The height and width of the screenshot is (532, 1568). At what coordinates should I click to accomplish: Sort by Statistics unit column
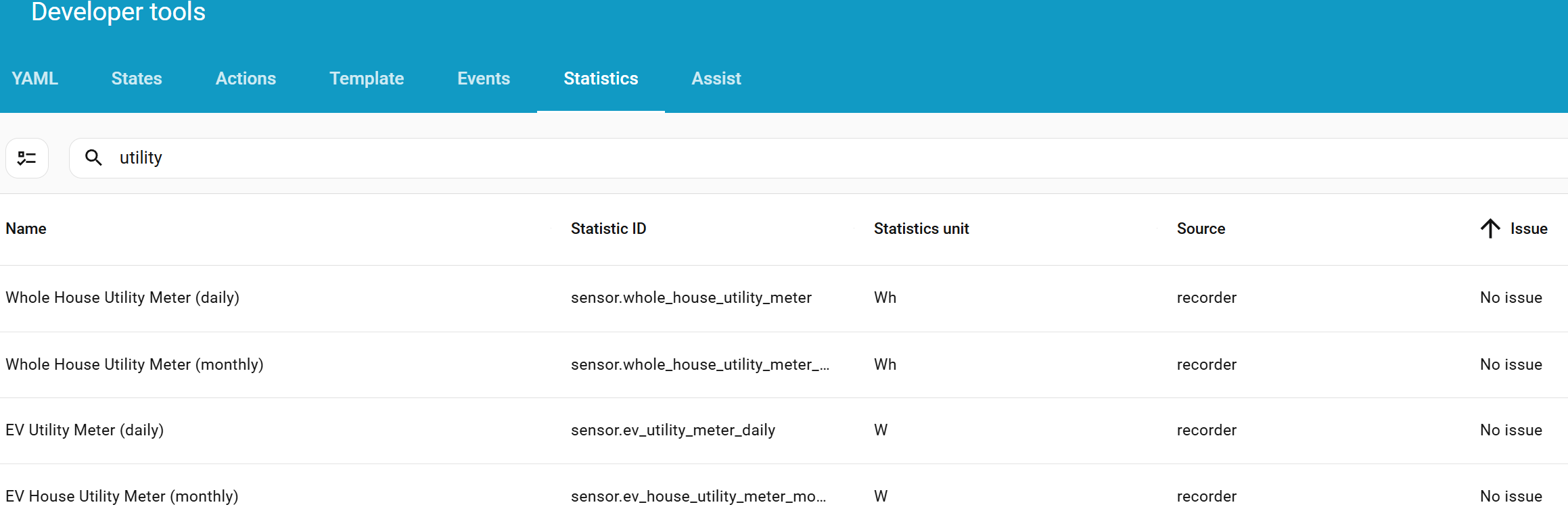[921, 228]
